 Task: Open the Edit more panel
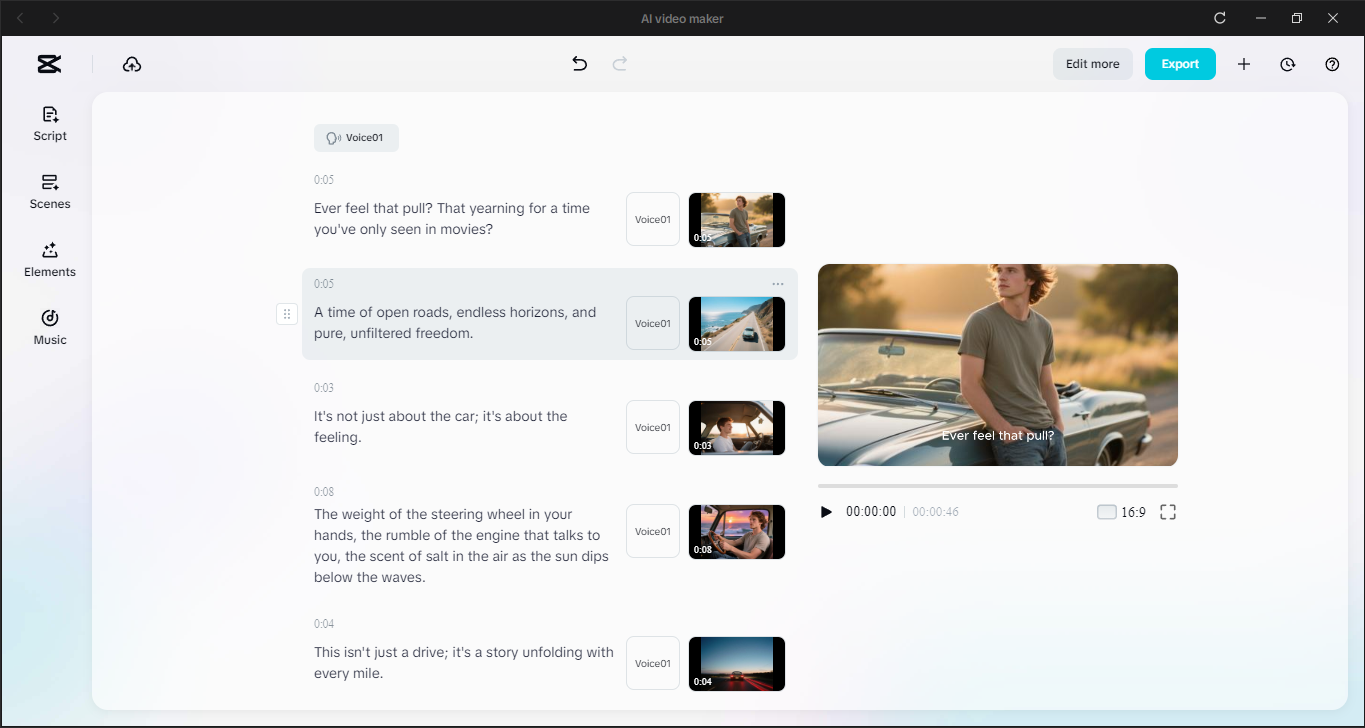click(x=1092, y=63)
